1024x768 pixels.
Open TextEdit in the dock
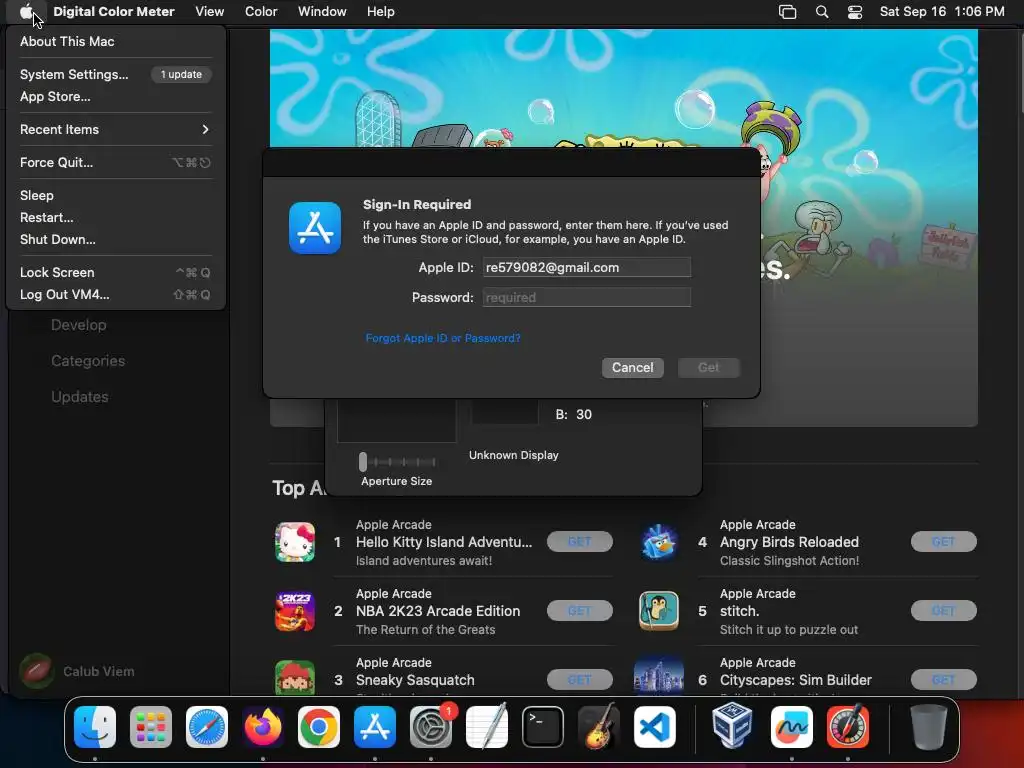[x=487, y=727]
